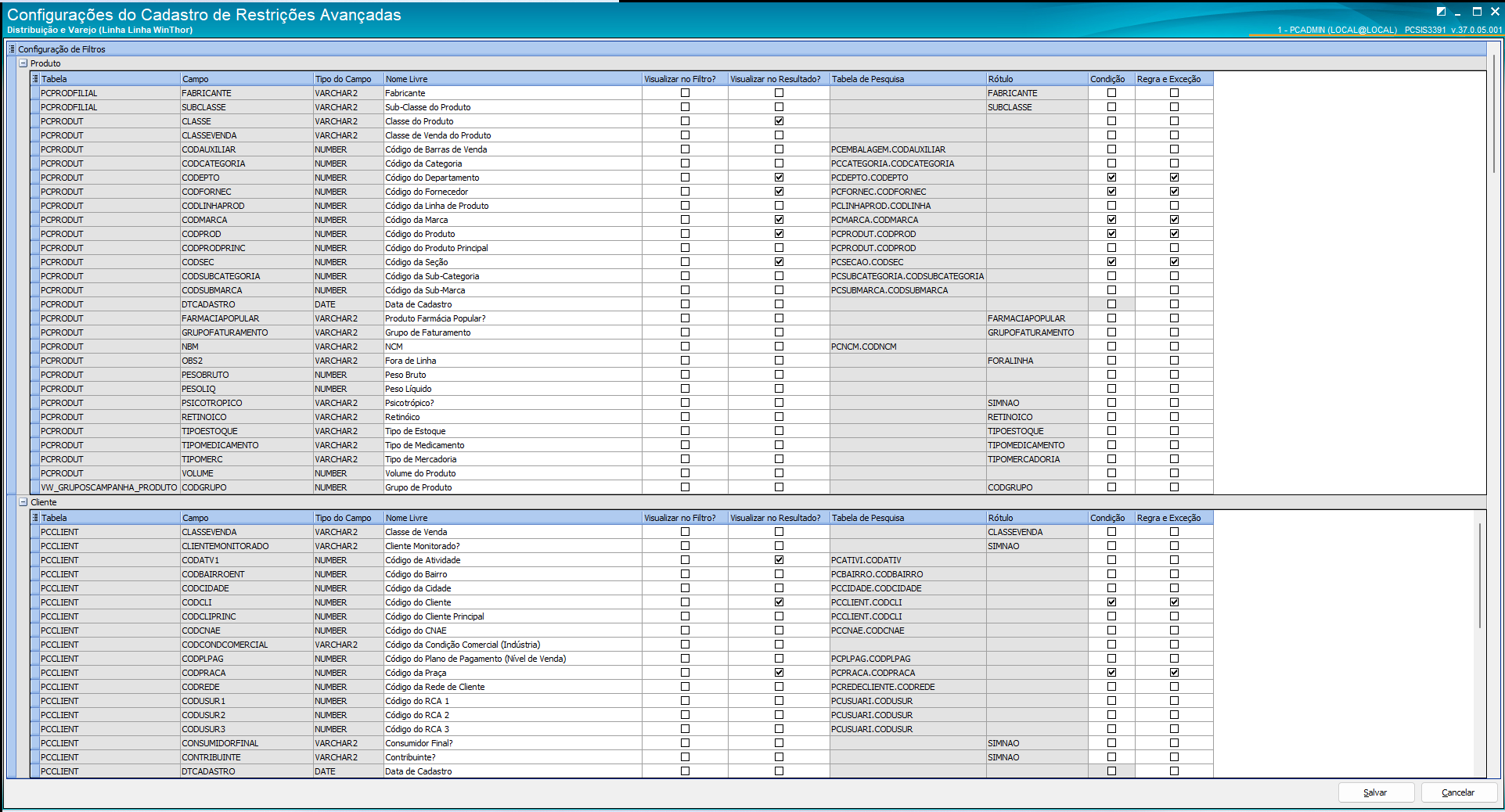Click Cliente table Campo column header
The image size is (1505, 812).
[247, 518]
